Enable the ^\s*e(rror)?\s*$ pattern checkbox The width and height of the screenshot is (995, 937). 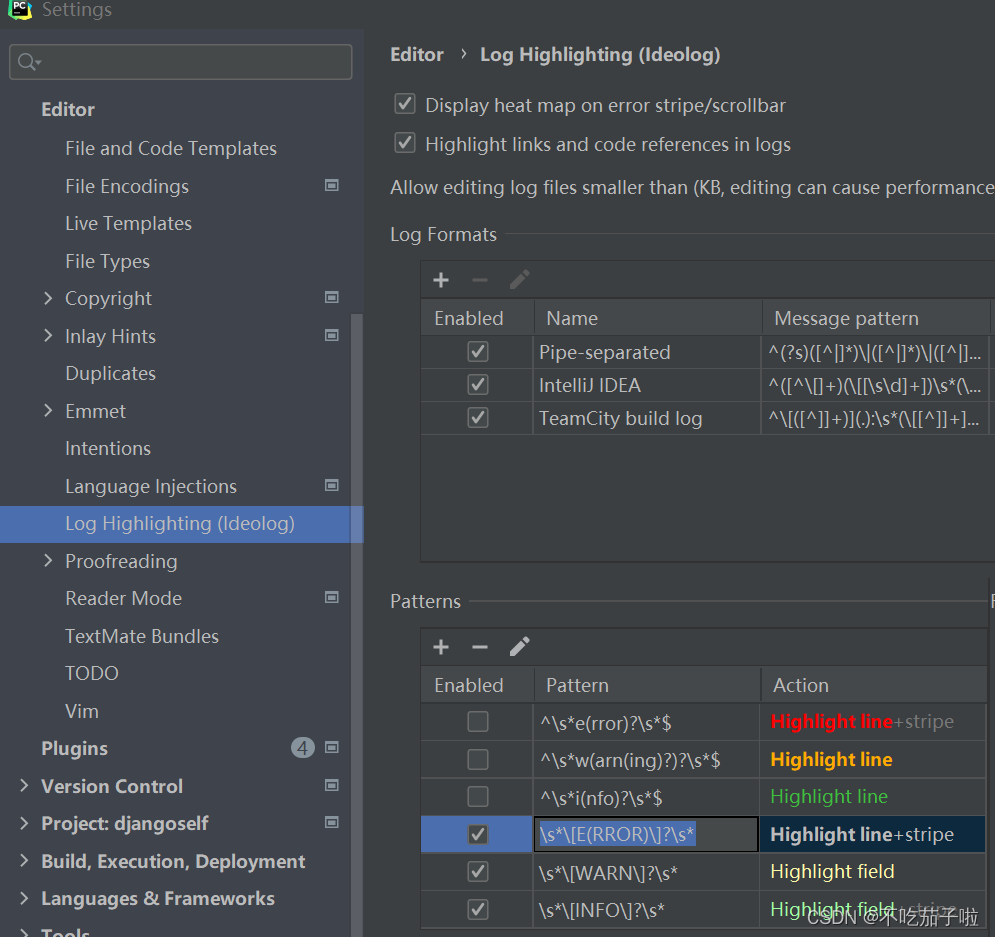478,722
